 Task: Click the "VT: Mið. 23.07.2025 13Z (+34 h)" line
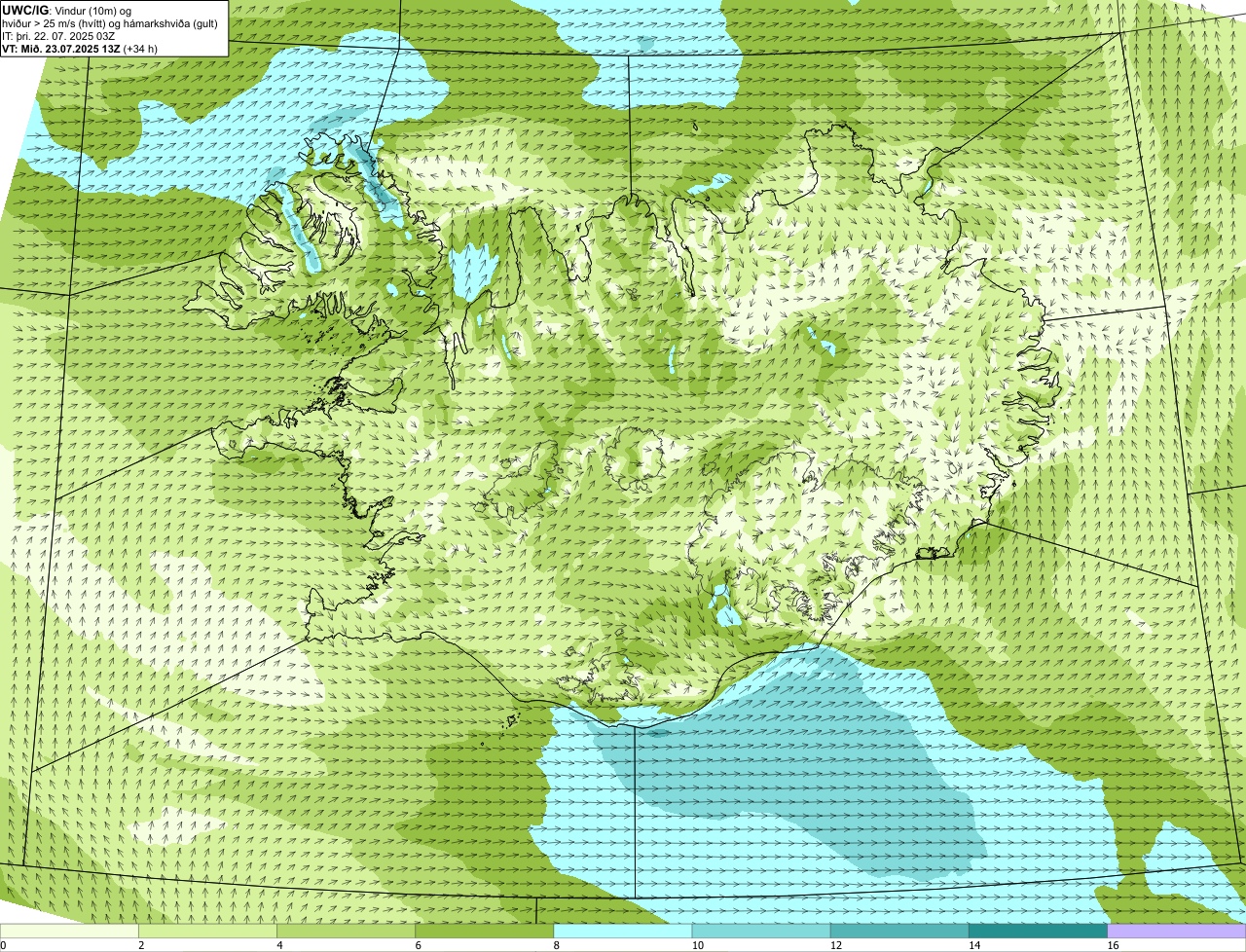(x=80, y=49)
